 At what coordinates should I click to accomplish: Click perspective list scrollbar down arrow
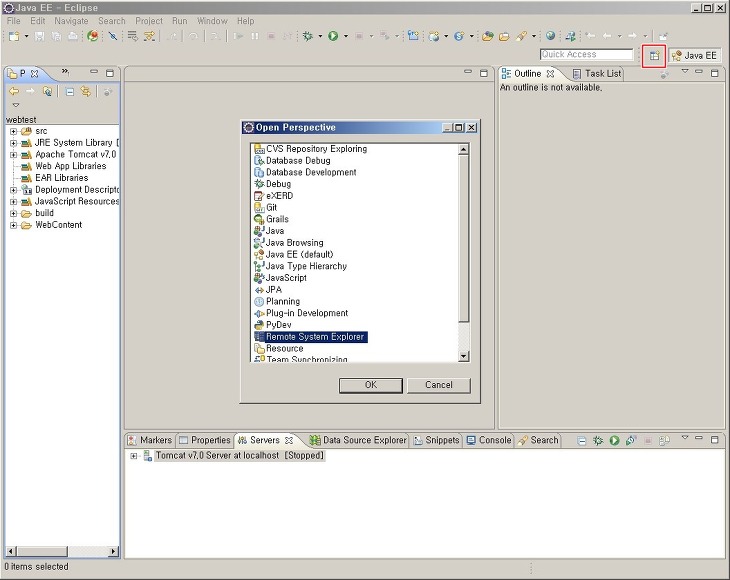463,356
